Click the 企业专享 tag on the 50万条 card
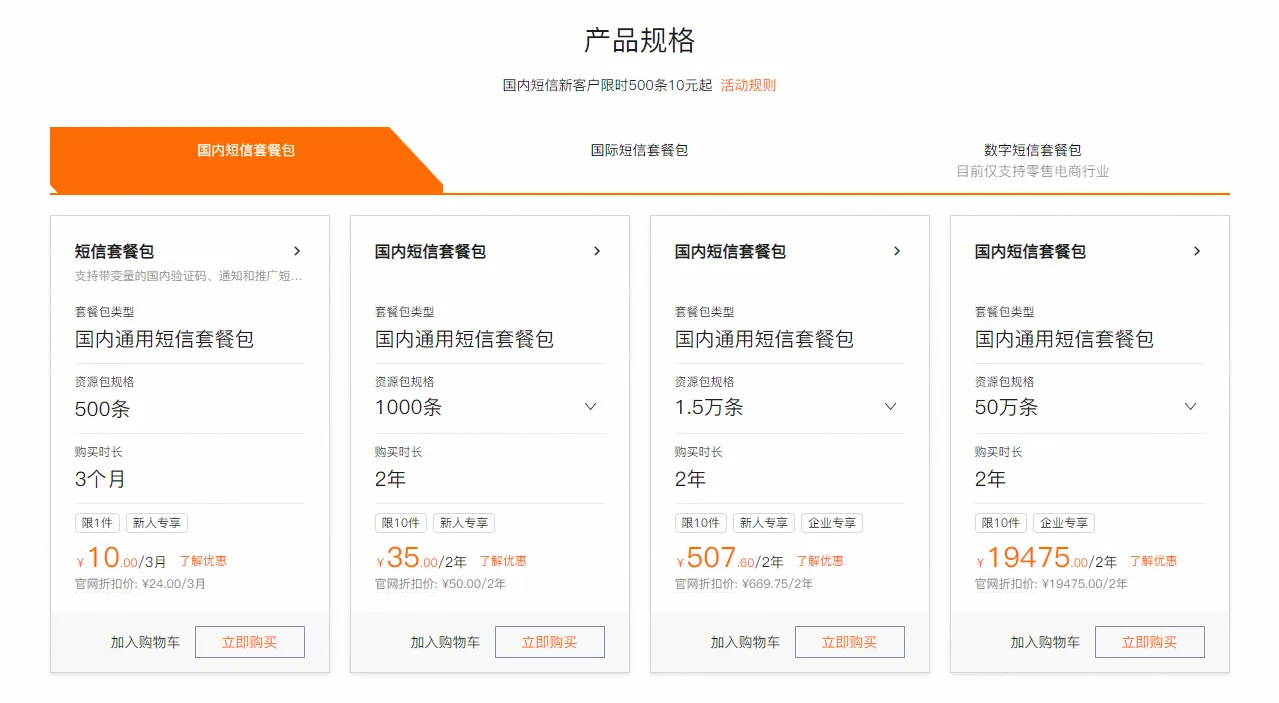Viewport: 1279px width, 703px height. point(1064,523)
